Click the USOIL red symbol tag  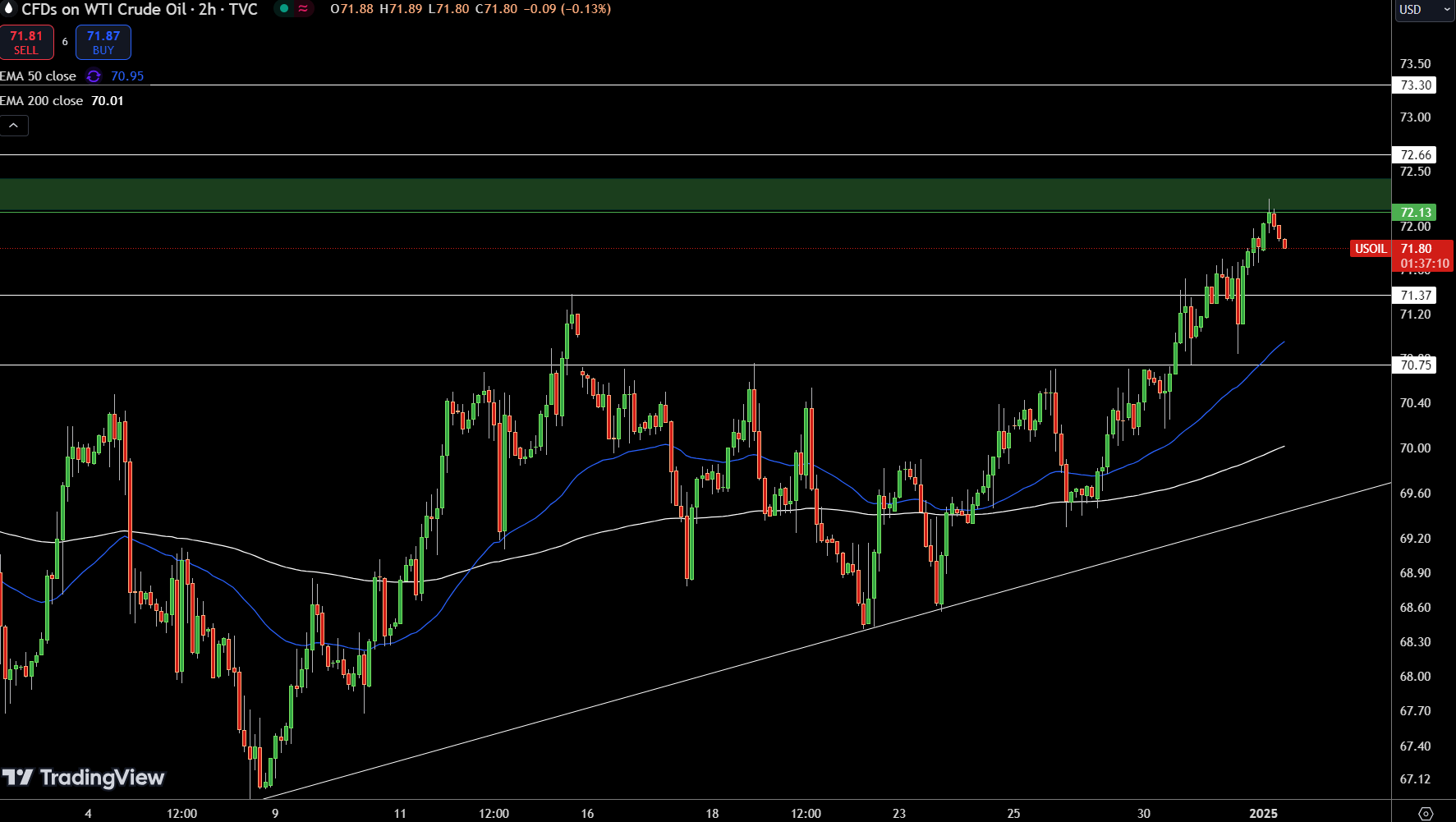click(1371, 249)
